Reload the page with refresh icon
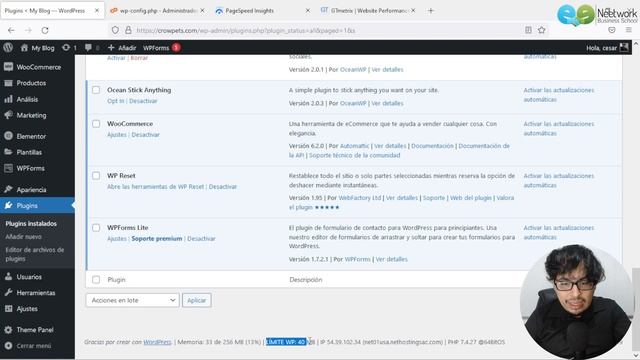Viewport: 640px width, 360px height. pyautogui.click(x=45, y=30)
